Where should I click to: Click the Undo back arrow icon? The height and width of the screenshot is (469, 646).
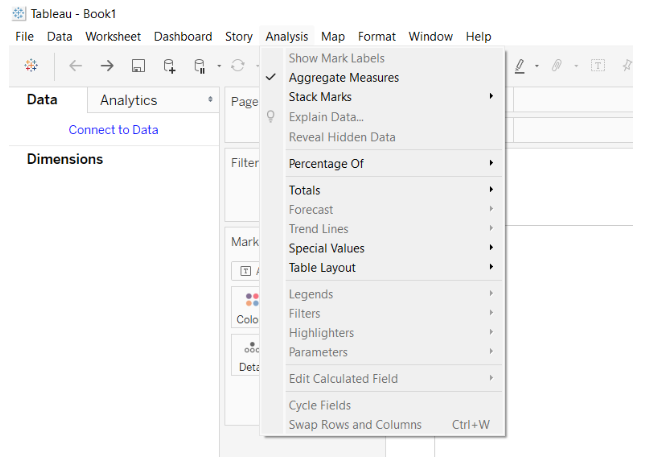click(76, 66)
